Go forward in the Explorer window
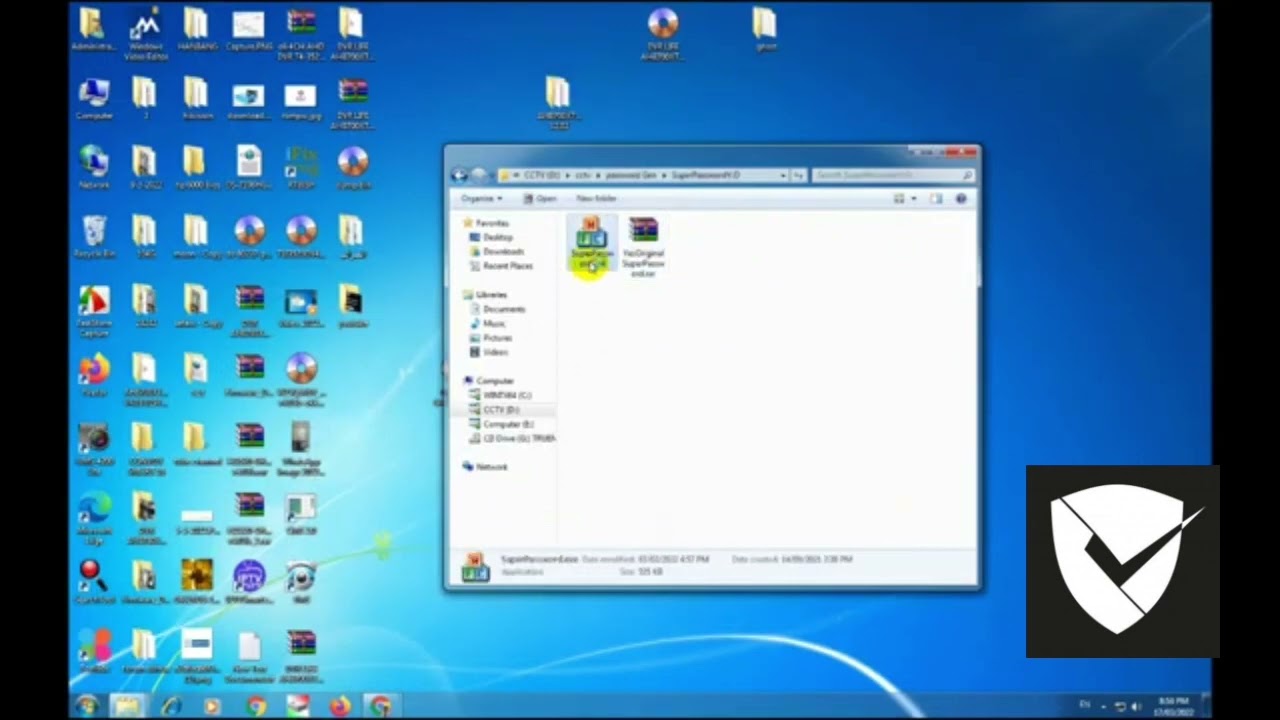 479,175
